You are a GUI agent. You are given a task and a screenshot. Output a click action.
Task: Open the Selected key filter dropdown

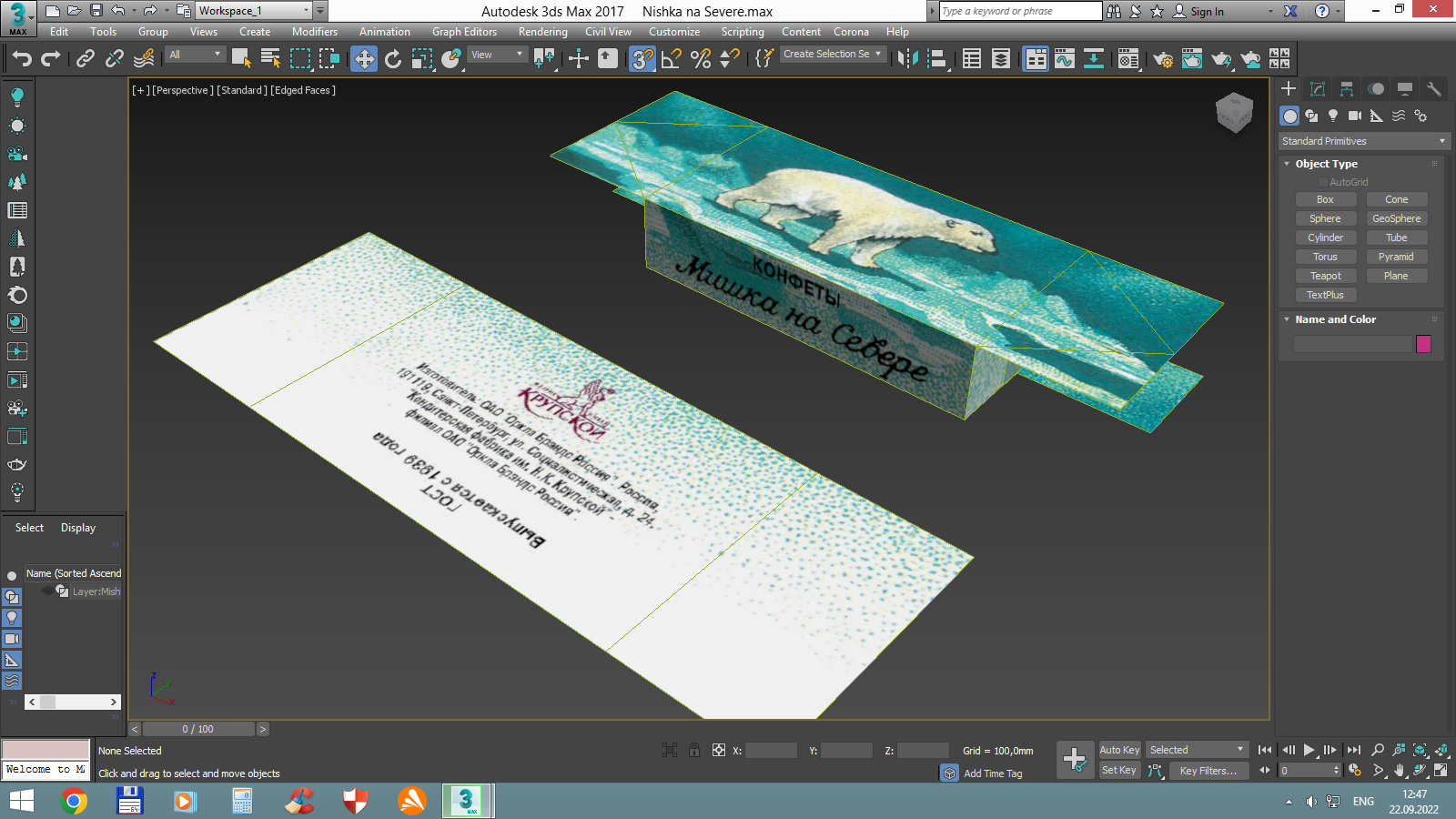click(x=1197, y=750)
